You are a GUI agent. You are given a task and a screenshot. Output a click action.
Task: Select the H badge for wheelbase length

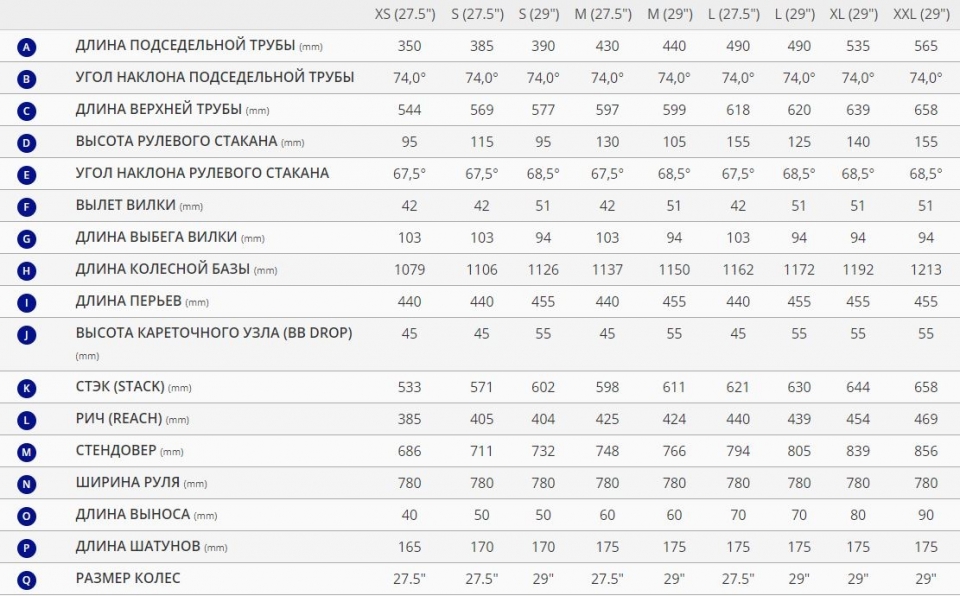pyautogui.click(x=26, y=271)
